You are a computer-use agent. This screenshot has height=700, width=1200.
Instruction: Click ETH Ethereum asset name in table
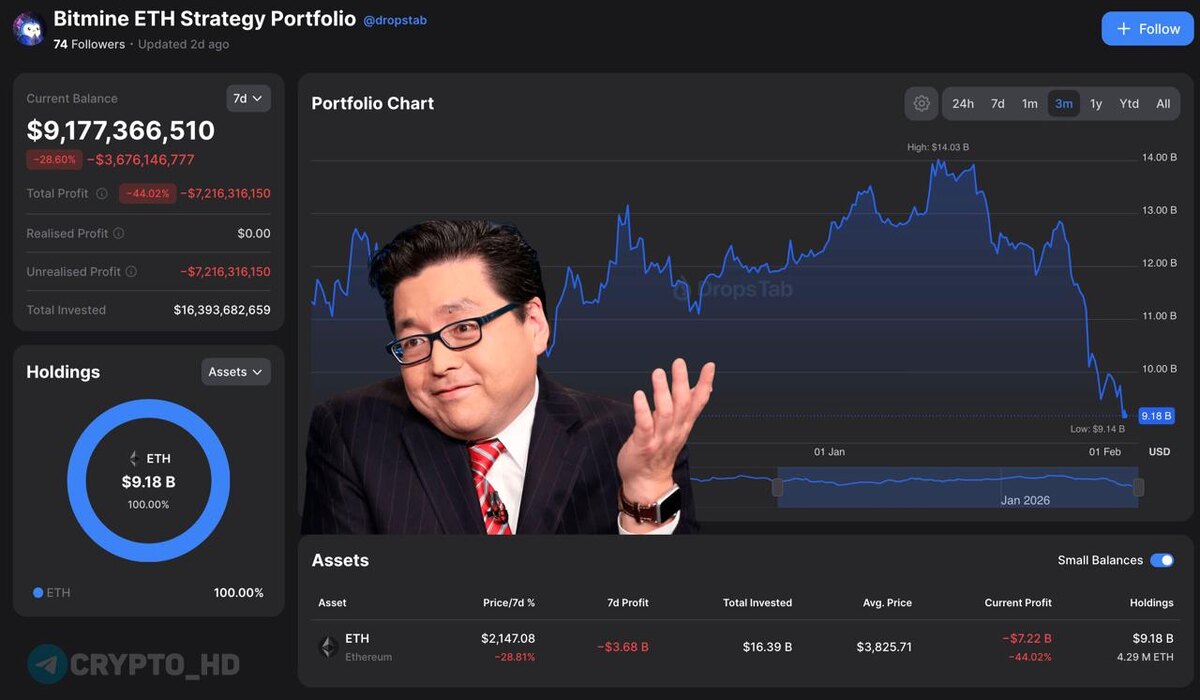[x=368, y=647]
